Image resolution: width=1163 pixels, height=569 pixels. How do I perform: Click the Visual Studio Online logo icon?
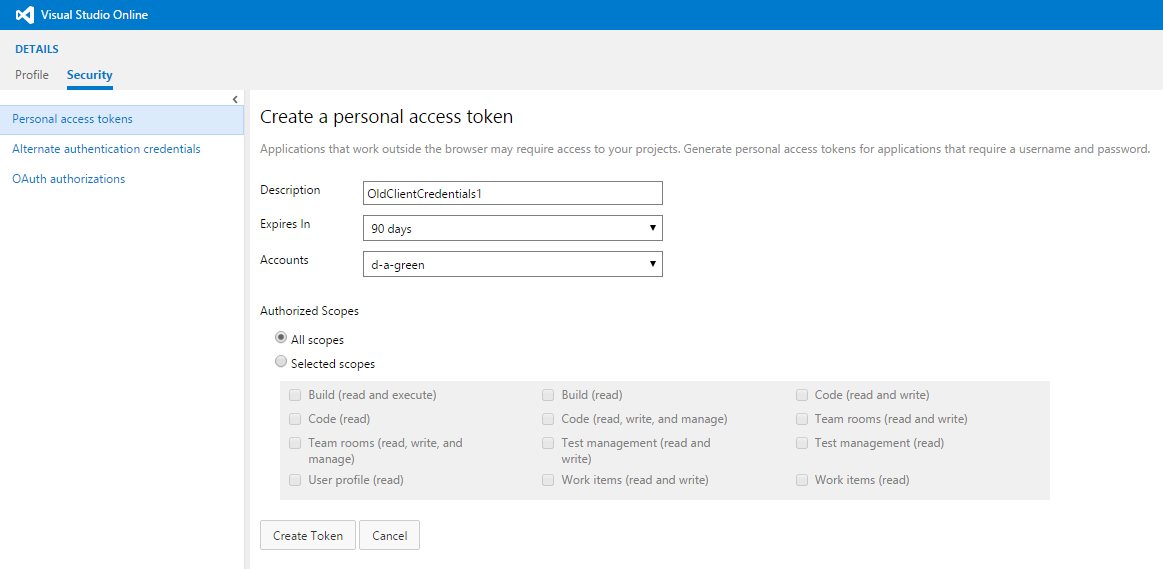(24, 15)
